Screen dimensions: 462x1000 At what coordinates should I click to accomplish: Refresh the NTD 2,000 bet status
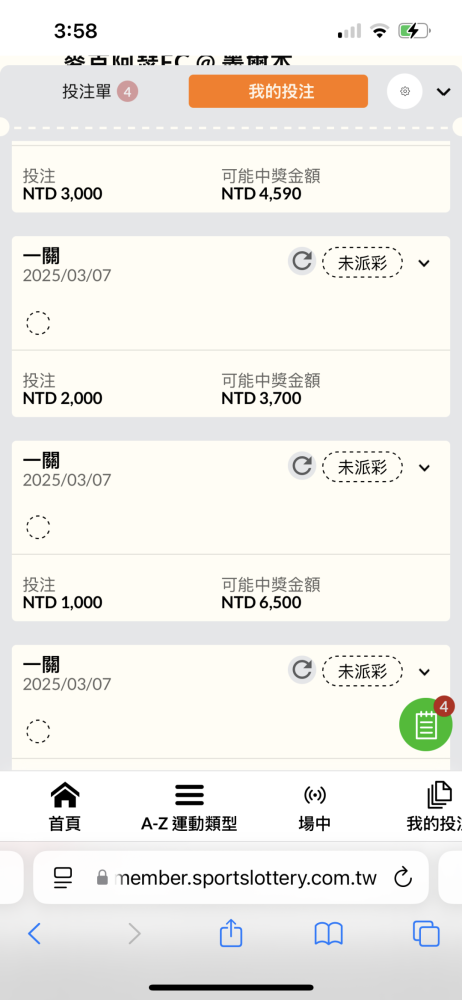[x=302, y=262]
